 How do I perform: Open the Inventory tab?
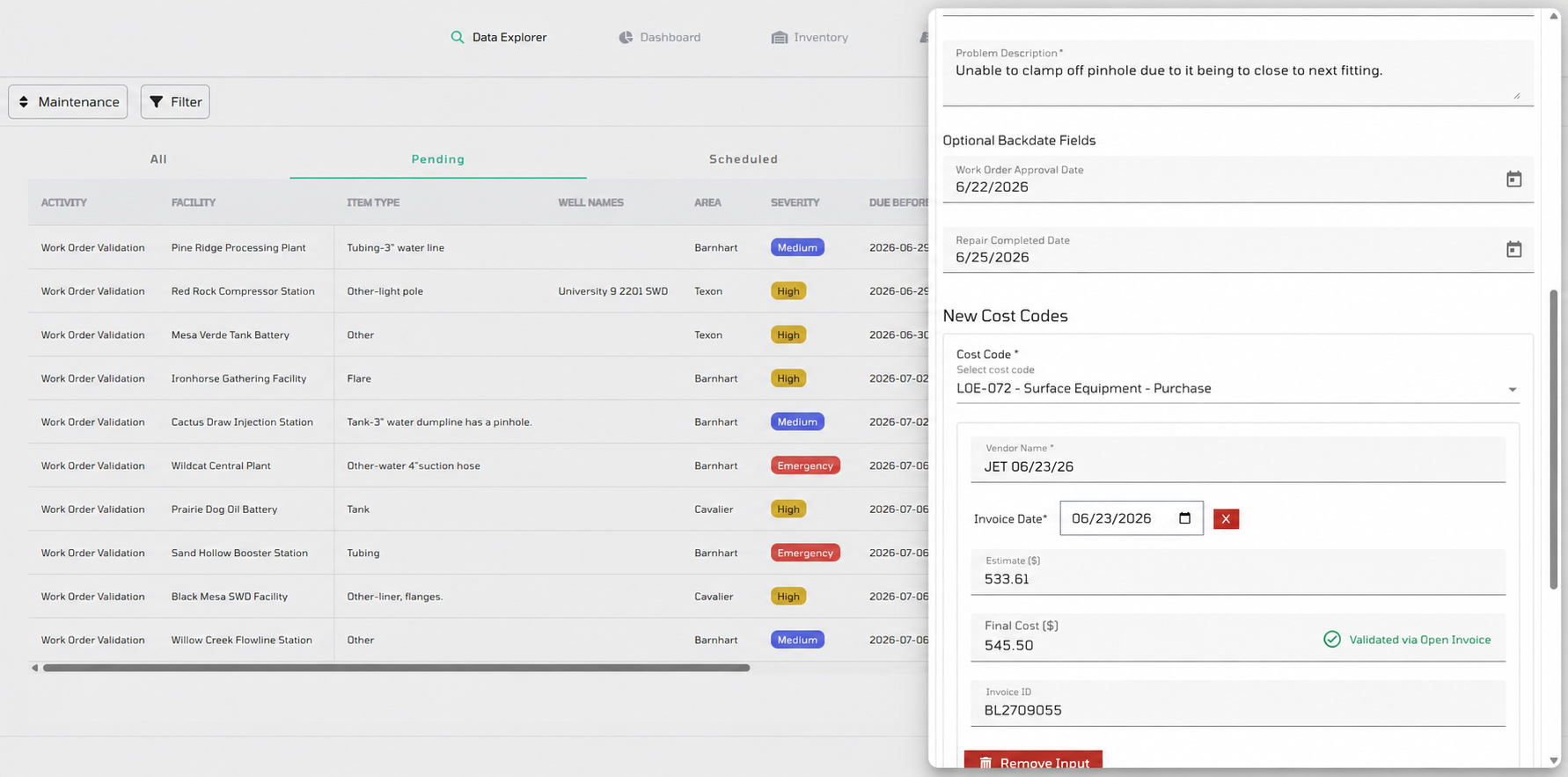click(x=810, y=37)
